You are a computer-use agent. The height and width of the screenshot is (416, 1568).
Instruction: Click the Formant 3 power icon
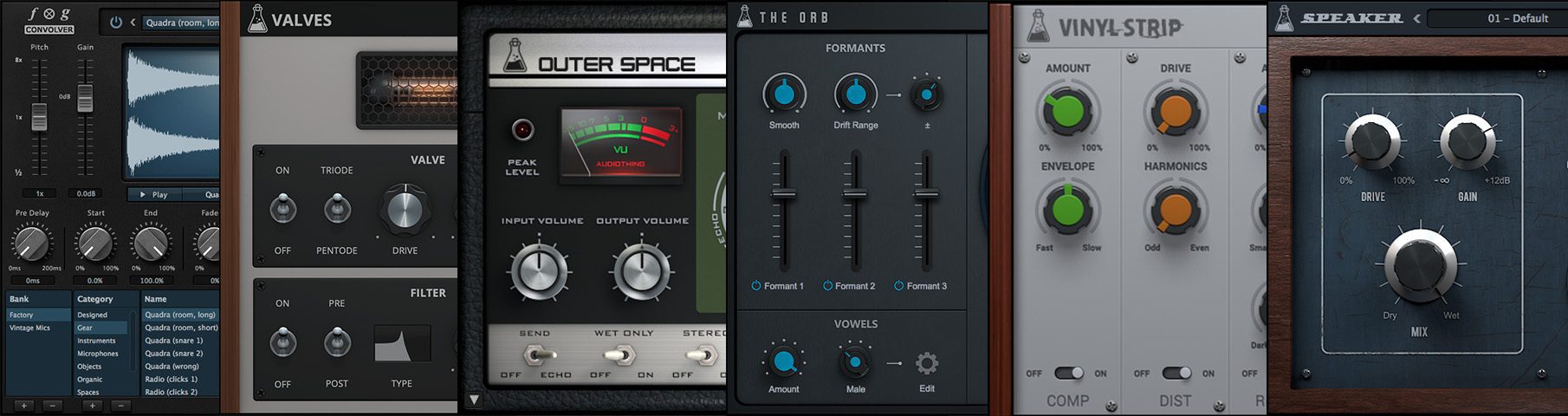pos(899,286)
